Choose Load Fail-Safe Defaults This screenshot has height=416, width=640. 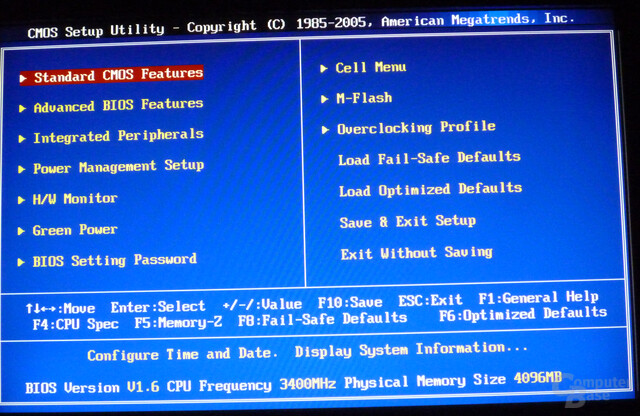tap(429, 158)
